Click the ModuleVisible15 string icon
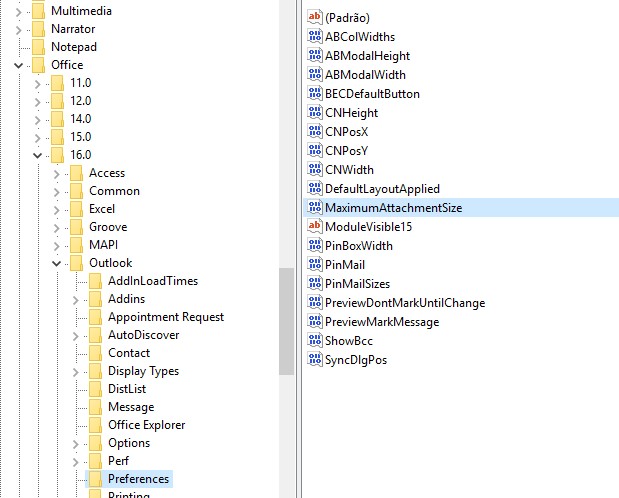This screenshot has height=498, width=619. click(x=315, y=226)
